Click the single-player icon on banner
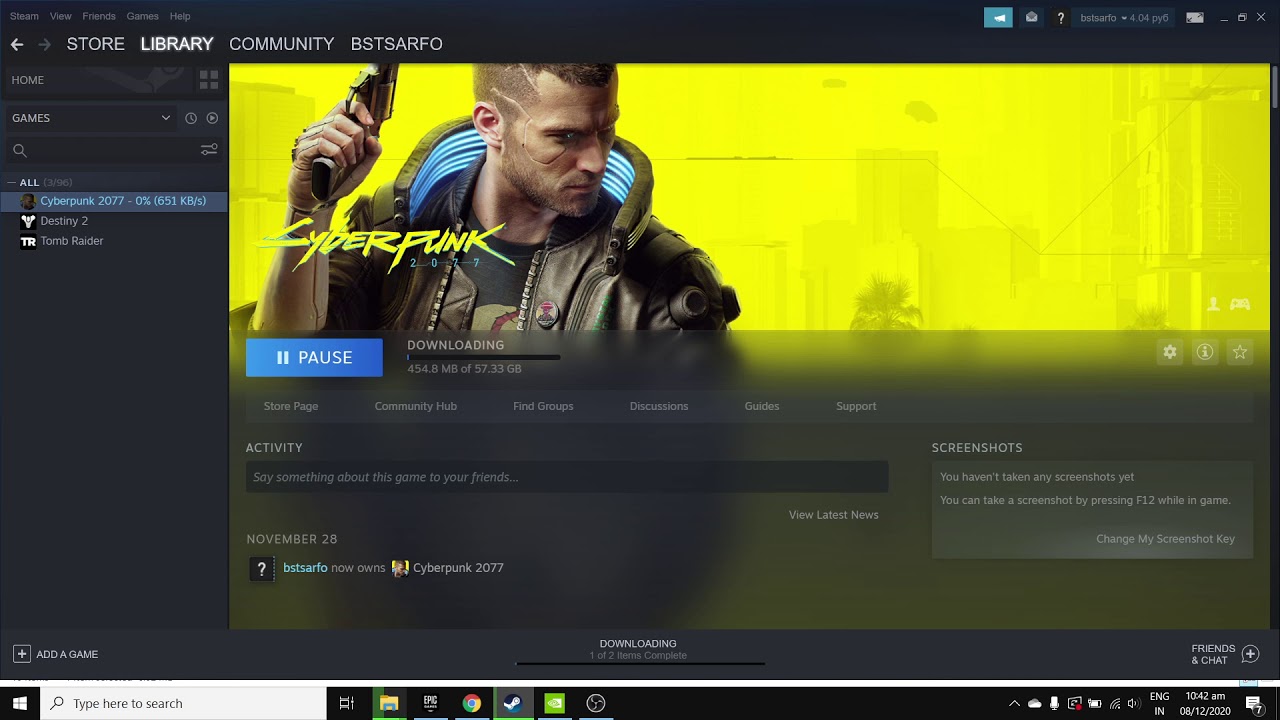Viewport: 1280px width, 720px height. [1213, 304]
